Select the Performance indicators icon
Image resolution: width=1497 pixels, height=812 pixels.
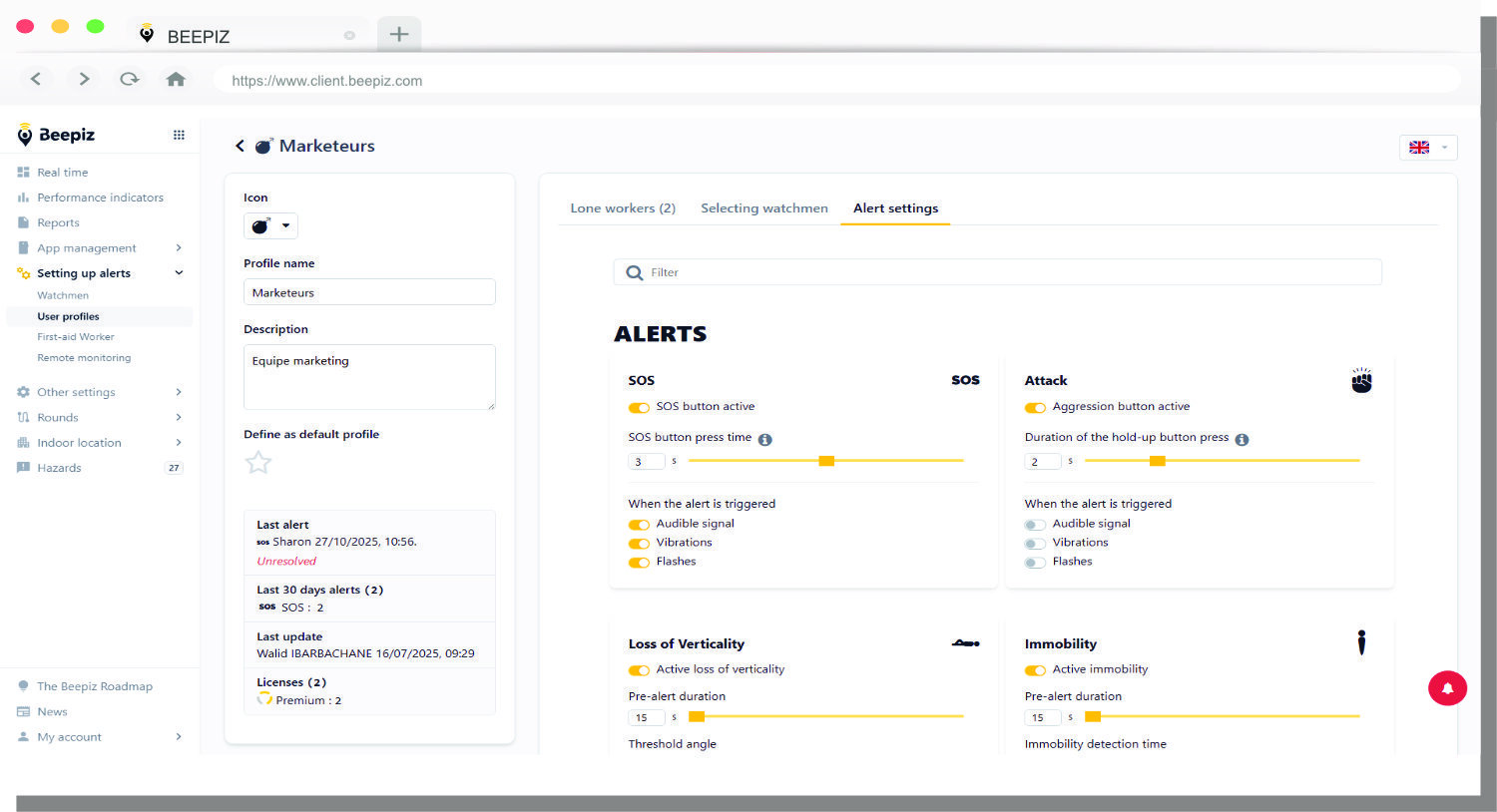[x=22, y=198]
